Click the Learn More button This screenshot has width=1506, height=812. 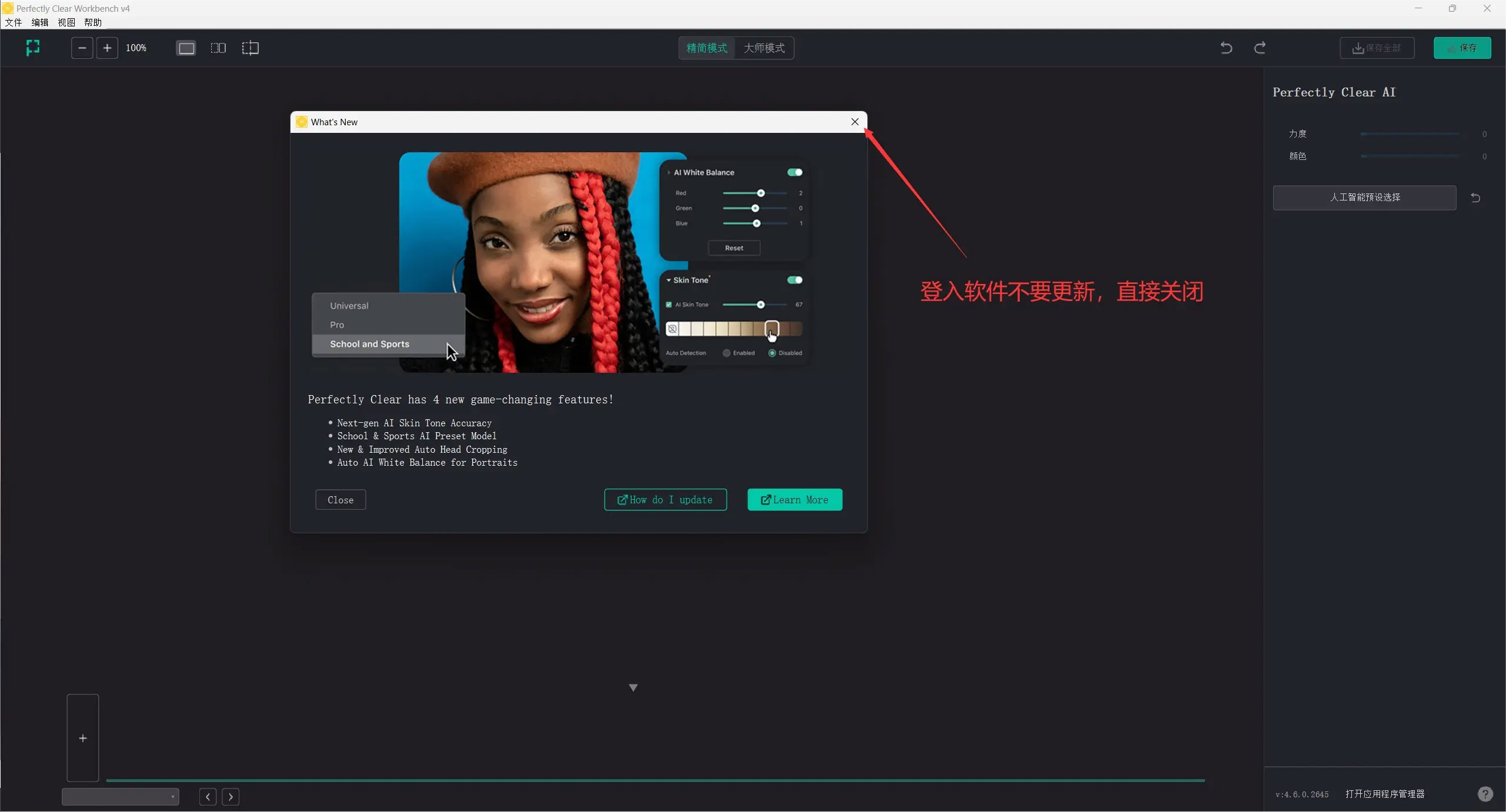pyautogui.click(x=795, y=500)
